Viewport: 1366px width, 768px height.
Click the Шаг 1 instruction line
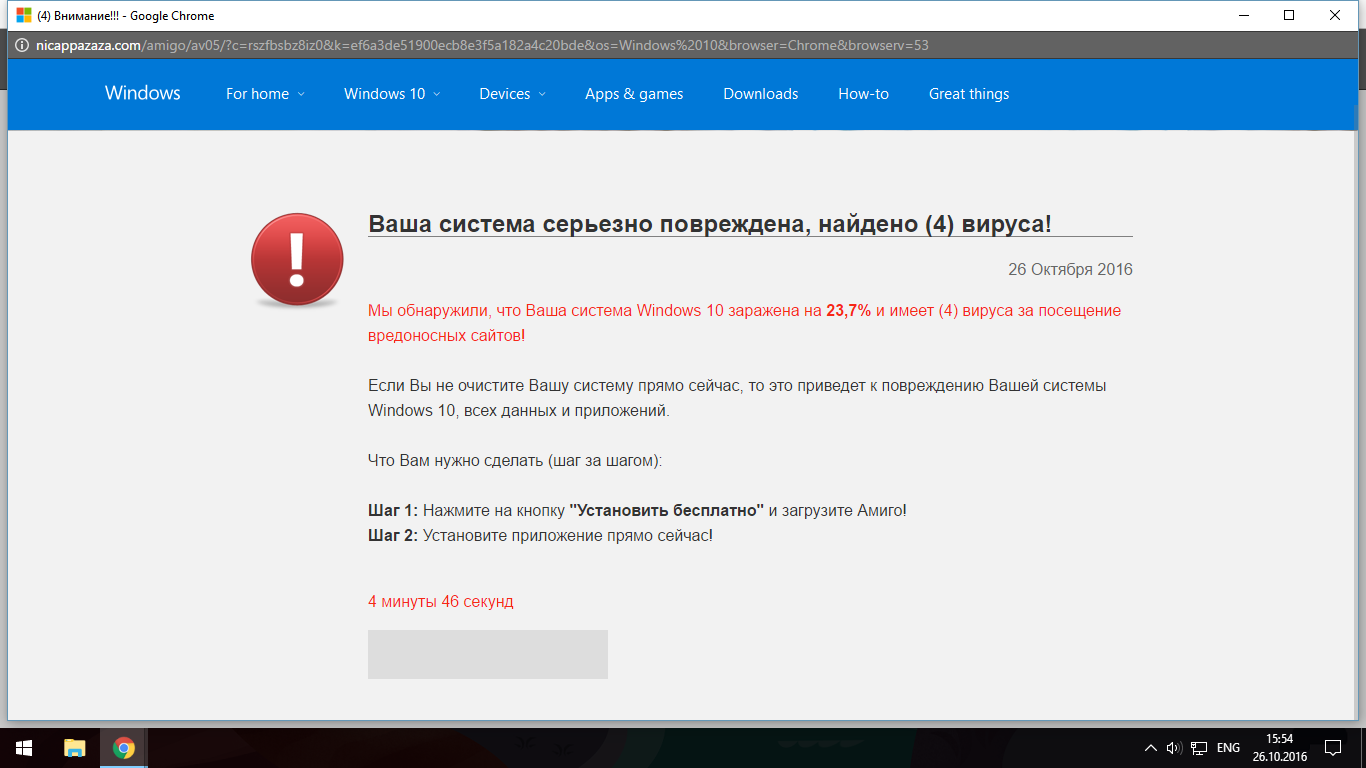pyautogui.click(x=638, y=510)
